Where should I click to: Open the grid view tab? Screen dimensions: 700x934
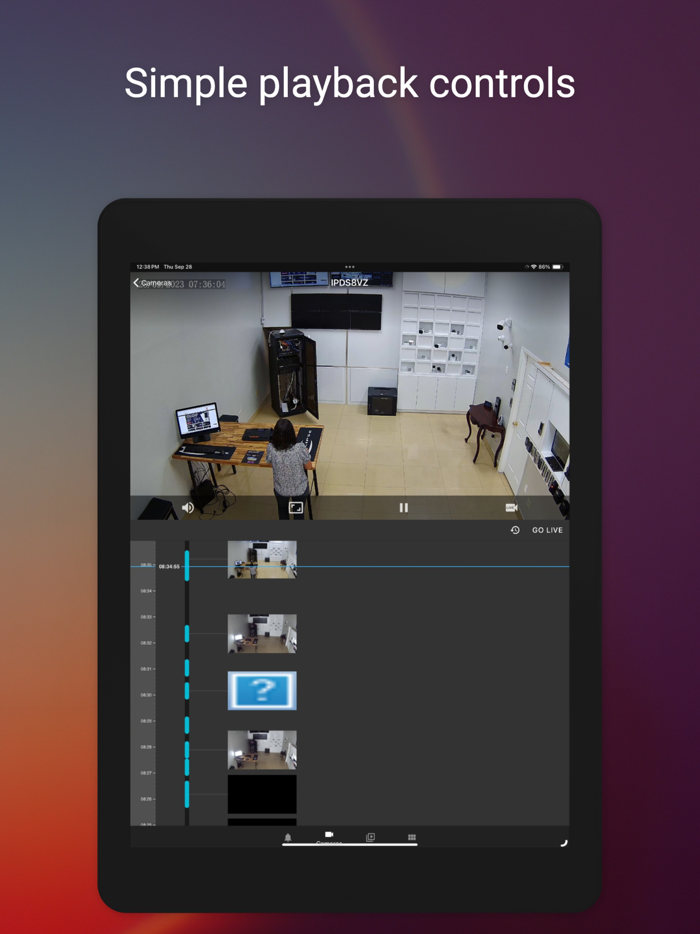coord(412,837)
